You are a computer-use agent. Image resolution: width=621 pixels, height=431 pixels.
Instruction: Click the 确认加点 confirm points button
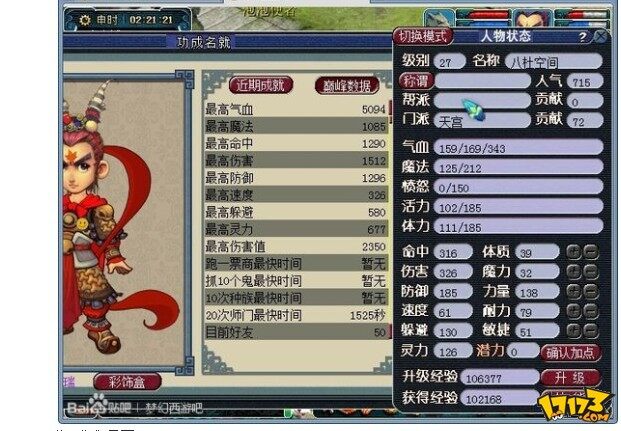(x=571, y=353)
